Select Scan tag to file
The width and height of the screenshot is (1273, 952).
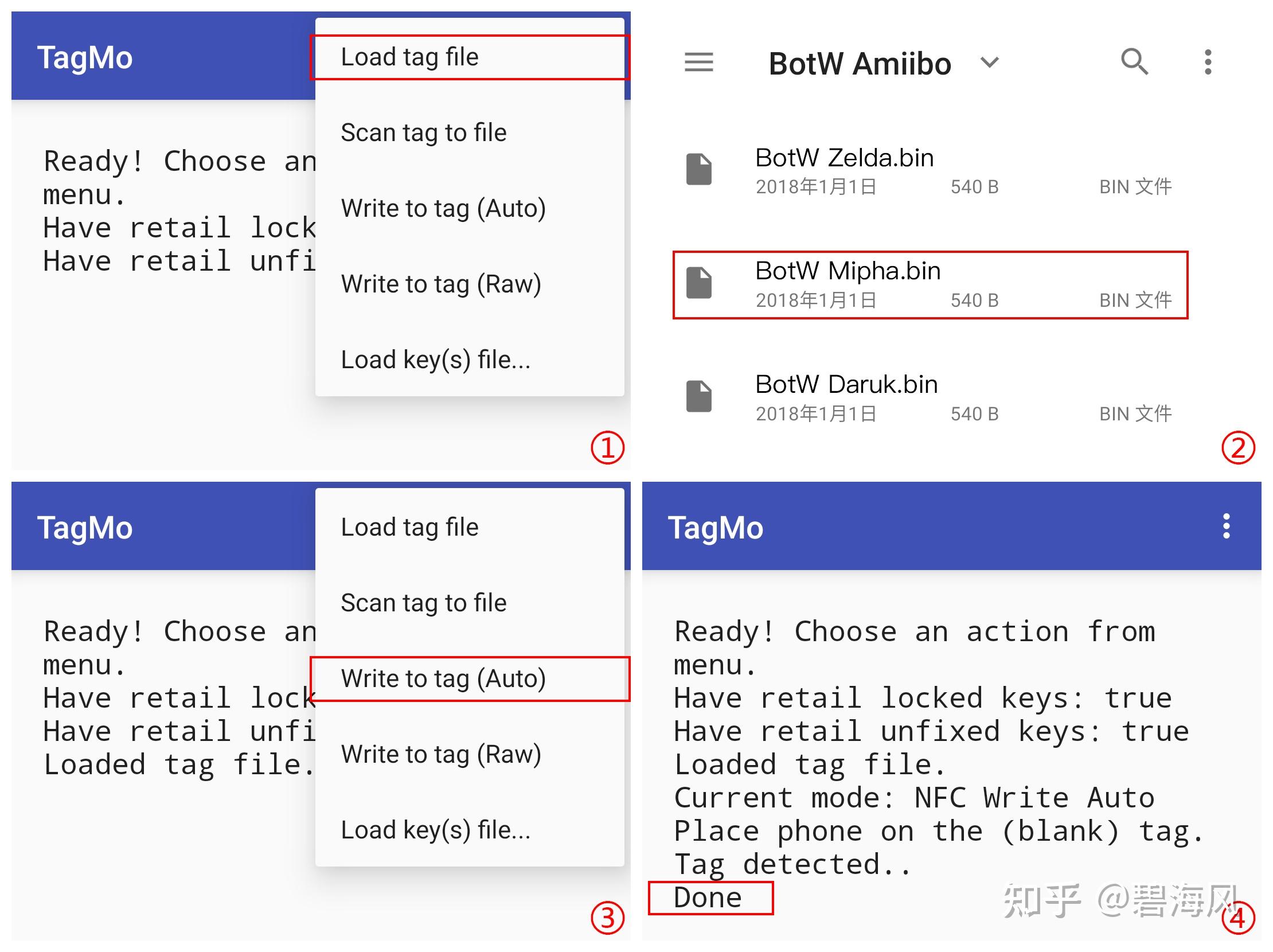(x=424, y=132)
